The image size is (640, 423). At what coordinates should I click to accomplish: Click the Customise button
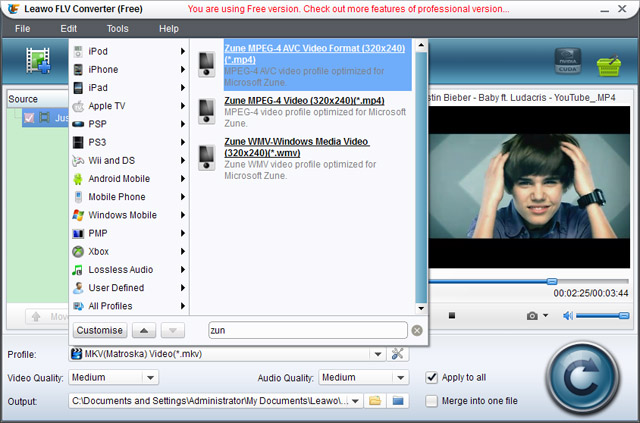click(100, 330)
